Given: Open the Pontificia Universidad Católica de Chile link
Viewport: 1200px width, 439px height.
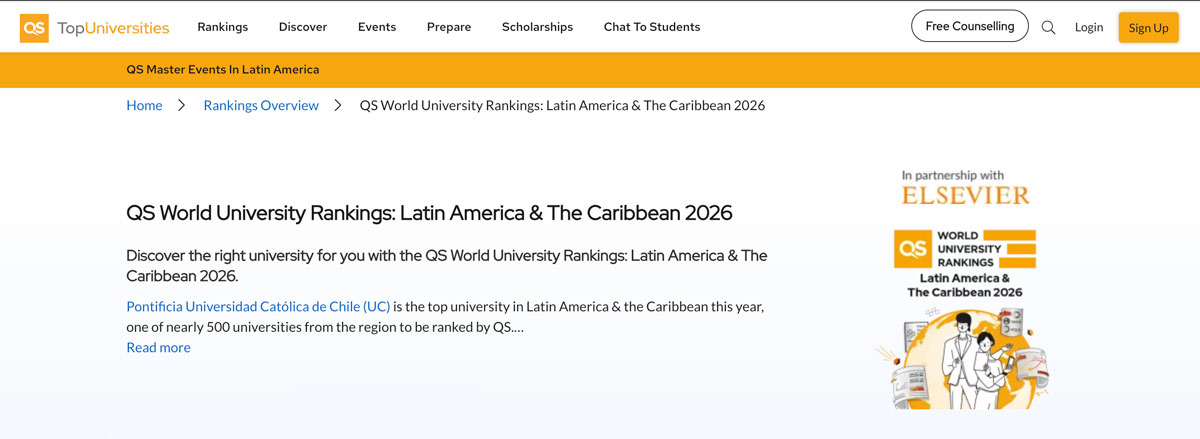Looking at the screenshot, I should coord(258,306).
